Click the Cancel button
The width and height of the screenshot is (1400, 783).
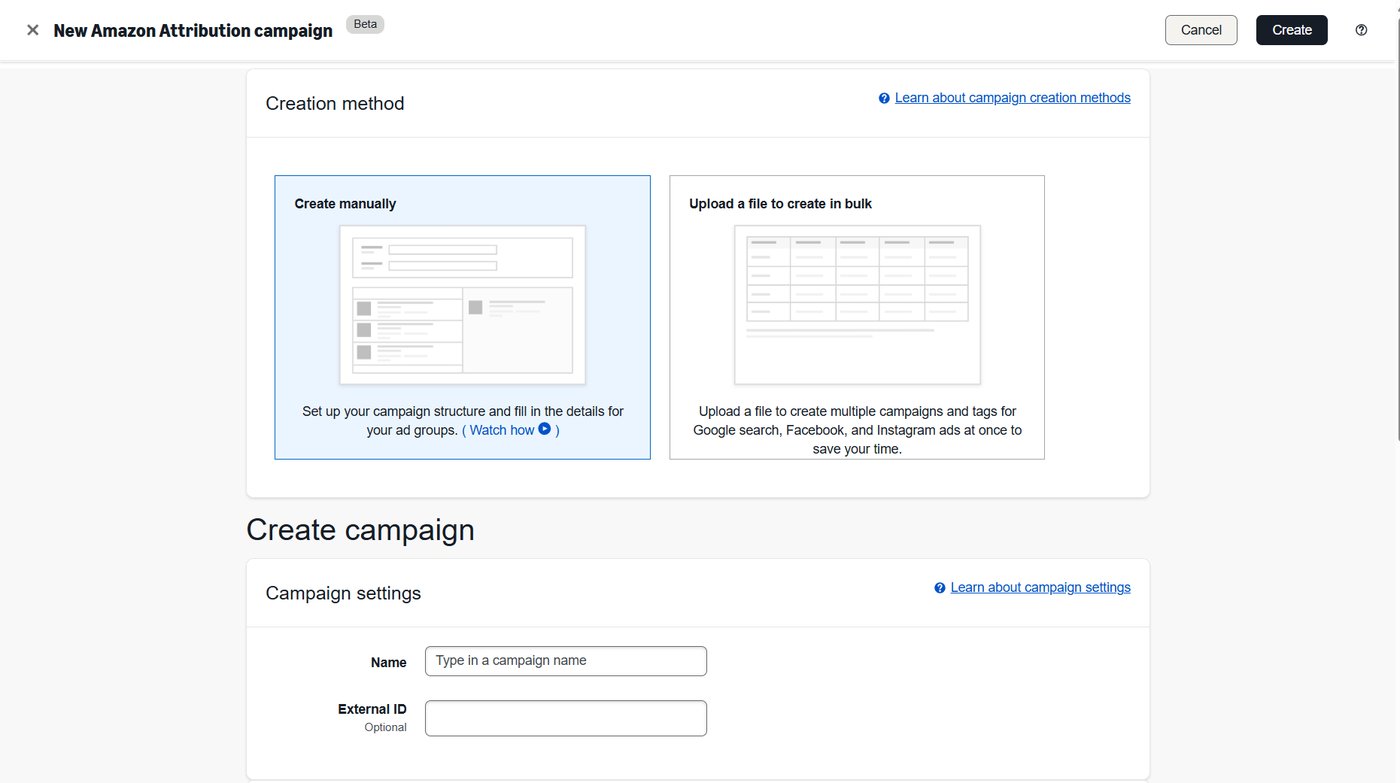1201,30
